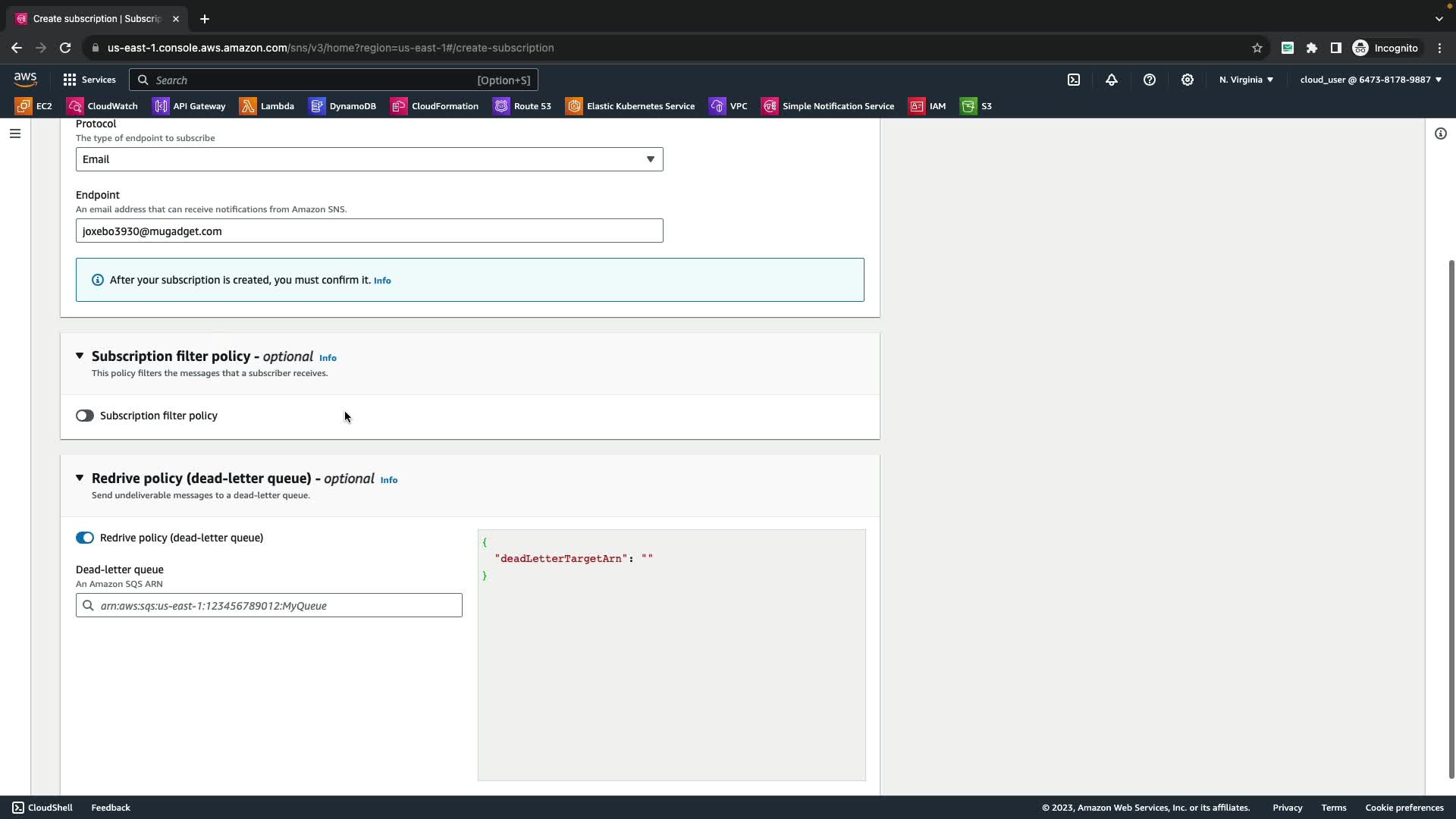Click the Dead-letter queue ARN search field
Viewport: 1456px width, 819px height.
tap(269, 605)
